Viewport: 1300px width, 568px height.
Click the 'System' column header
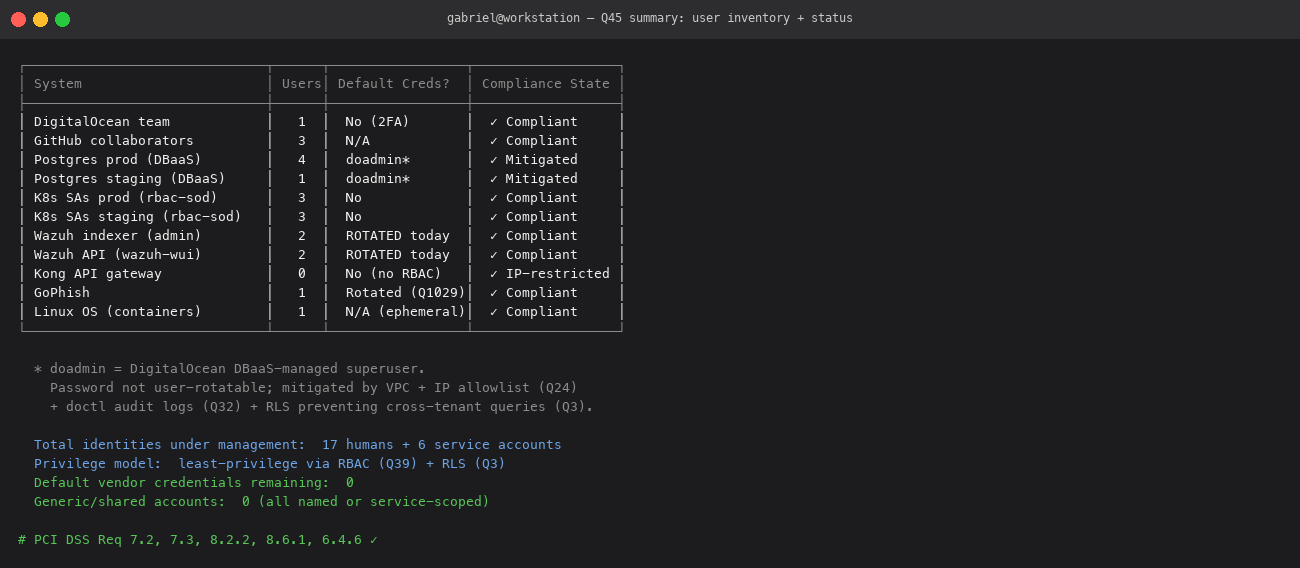tap(58, 84)
